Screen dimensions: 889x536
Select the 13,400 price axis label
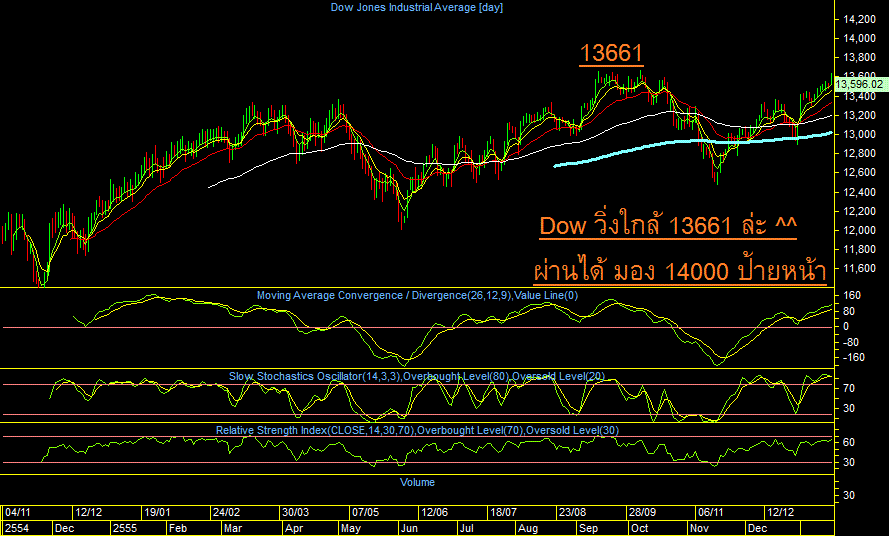[x=859, y=96]
